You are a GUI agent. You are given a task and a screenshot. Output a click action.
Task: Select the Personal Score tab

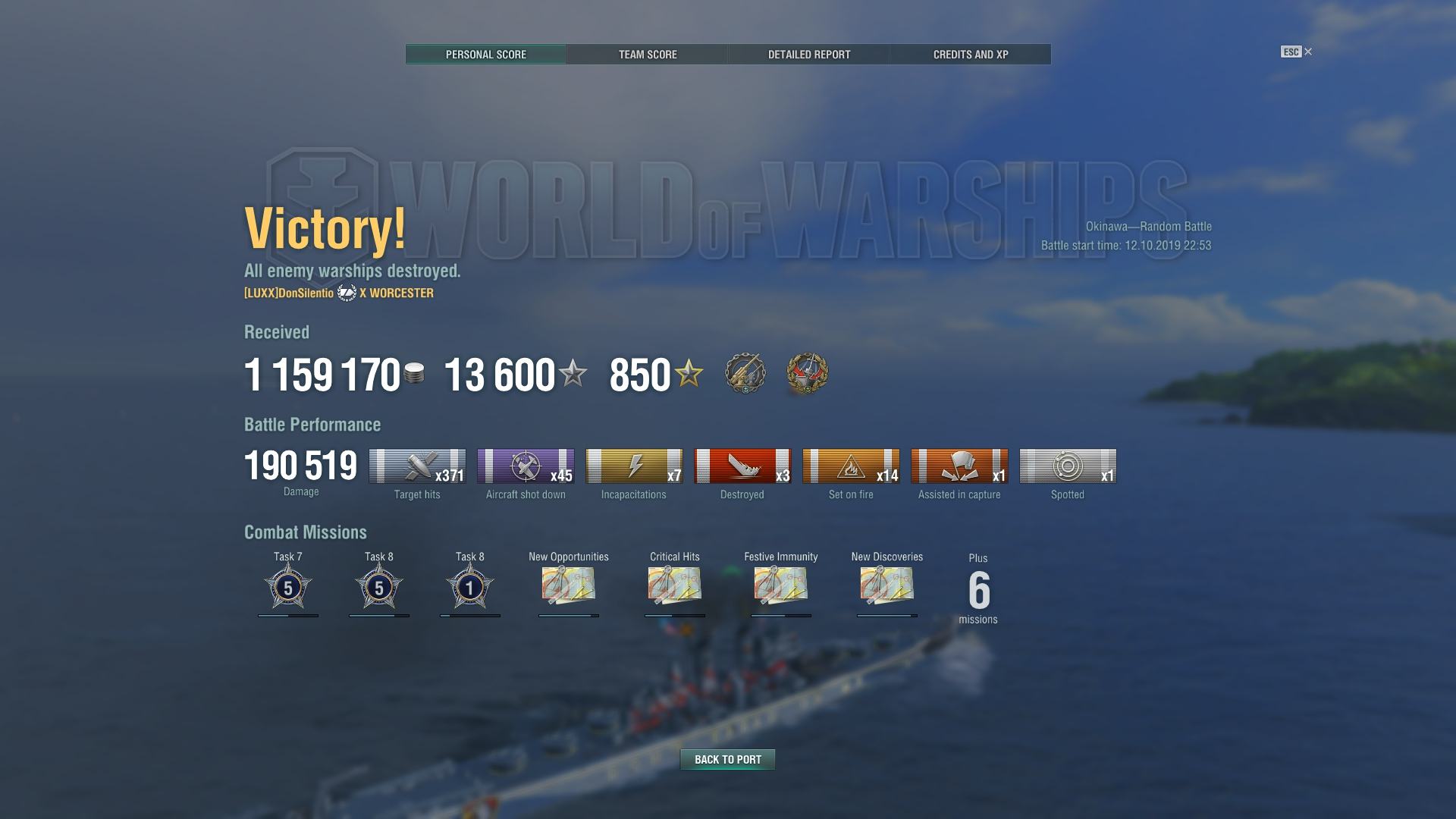[x=486, y=55]
